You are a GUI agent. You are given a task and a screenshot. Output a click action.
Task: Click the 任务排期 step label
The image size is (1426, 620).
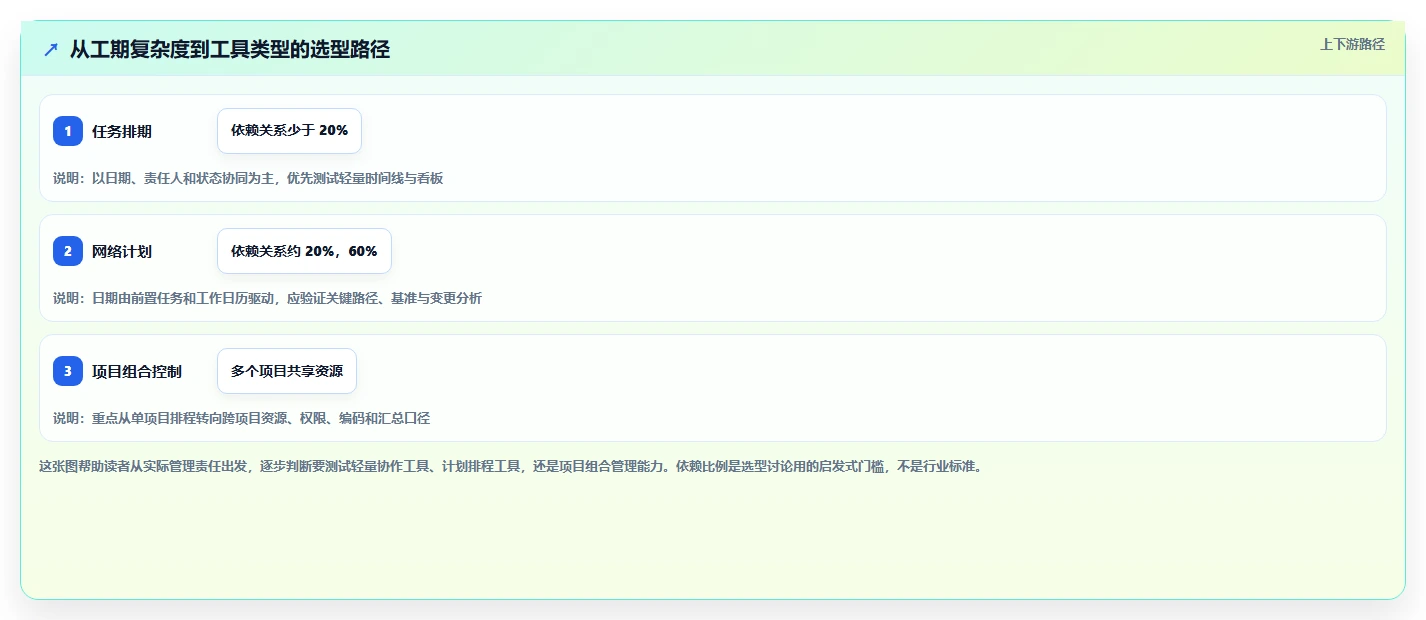tap(122, 131)
